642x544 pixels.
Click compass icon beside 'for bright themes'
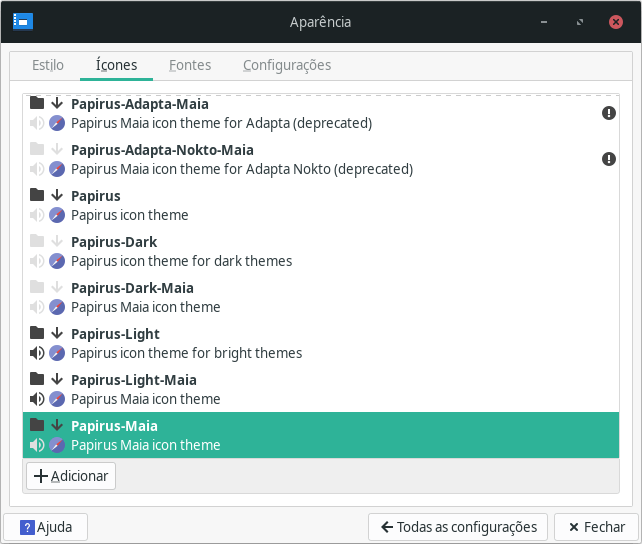tap(57, 353)
